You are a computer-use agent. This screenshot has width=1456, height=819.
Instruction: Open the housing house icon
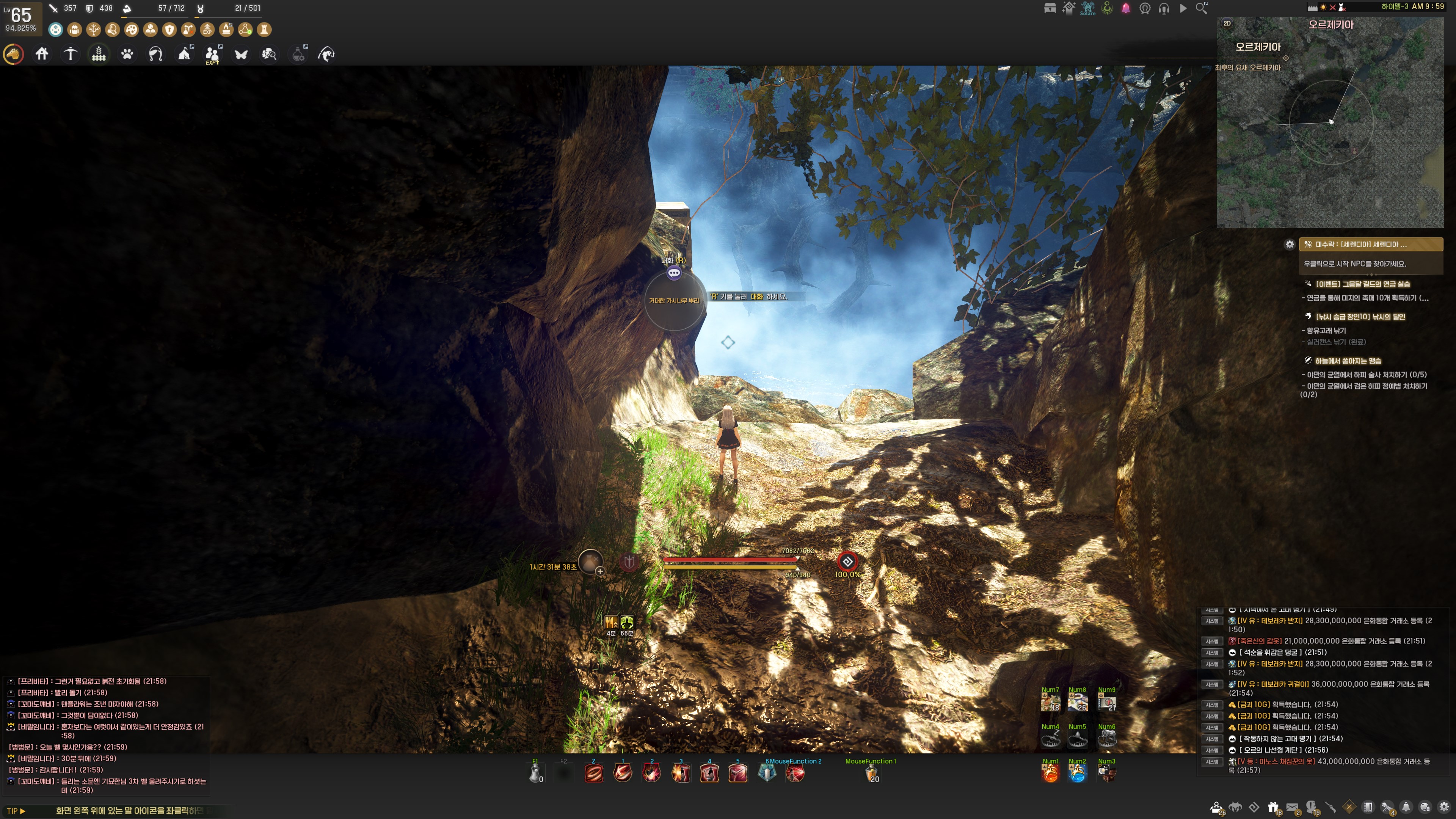point(42,54)
